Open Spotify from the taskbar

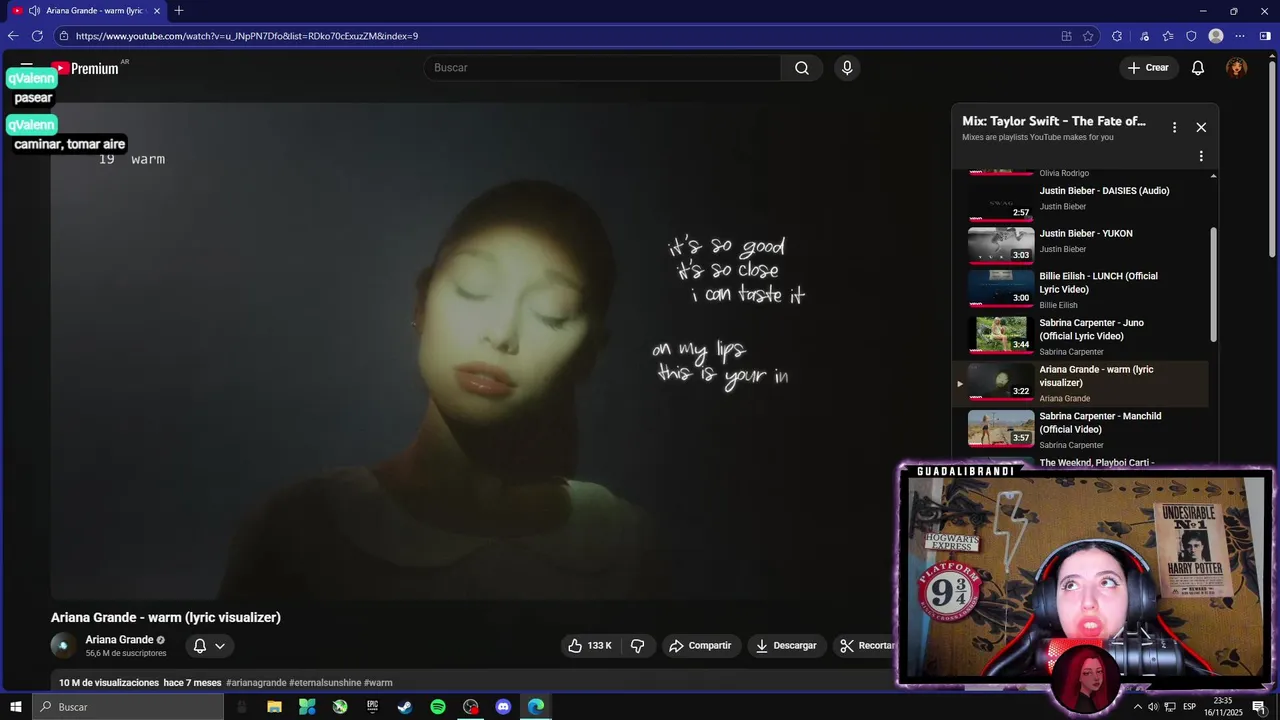coord(438,707)
